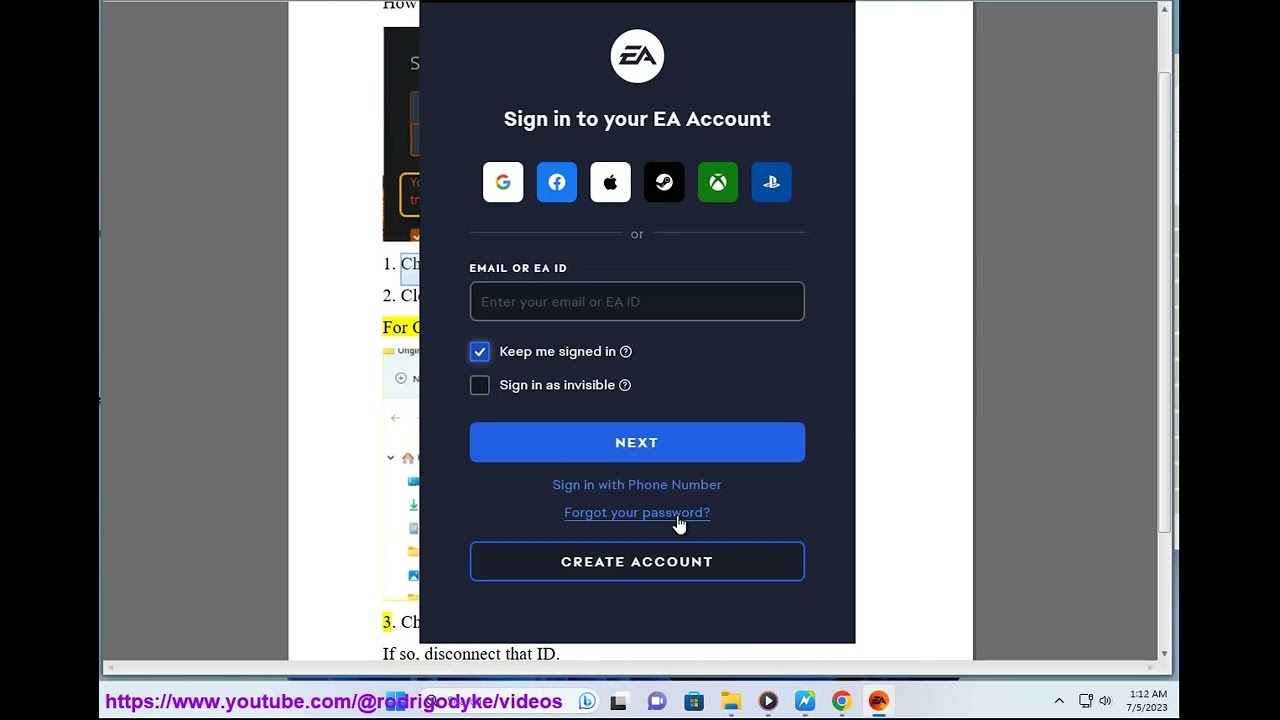This screenshot has width=1280, height=720.
Task: Open network icon in system tray
Action: (x=1086, y=701)
